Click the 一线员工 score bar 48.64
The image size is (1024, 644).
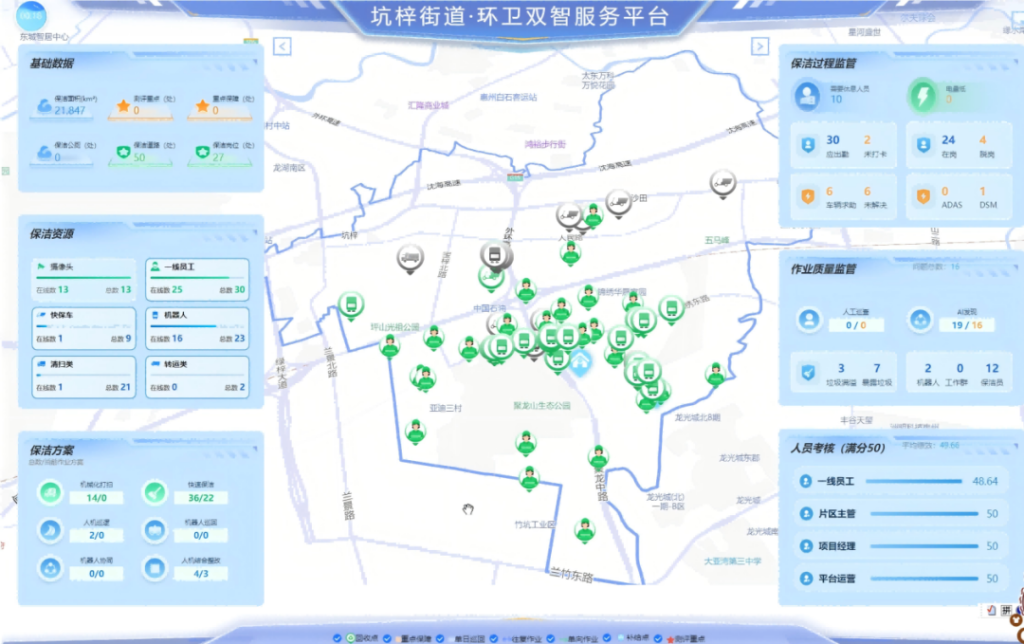click(x=910, y=481)
